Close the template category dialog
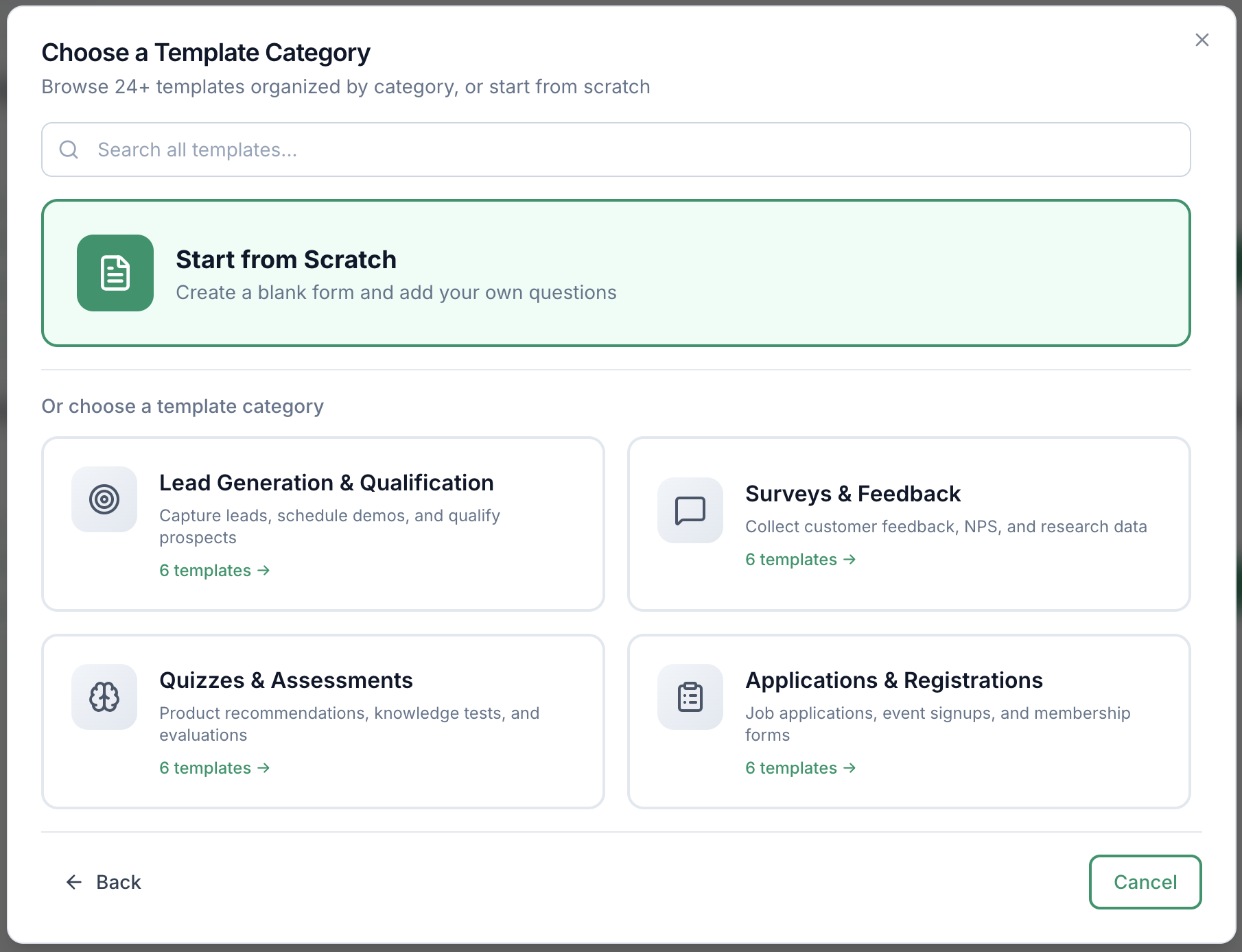Viewport: 1242px width, 952px height. 1202,40
